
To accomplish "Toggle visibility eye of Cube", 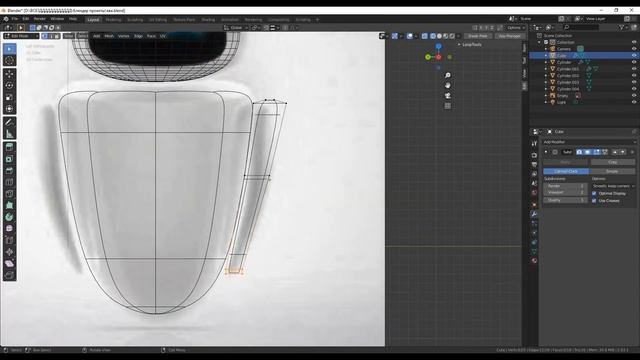I will [x=634, y=55].
